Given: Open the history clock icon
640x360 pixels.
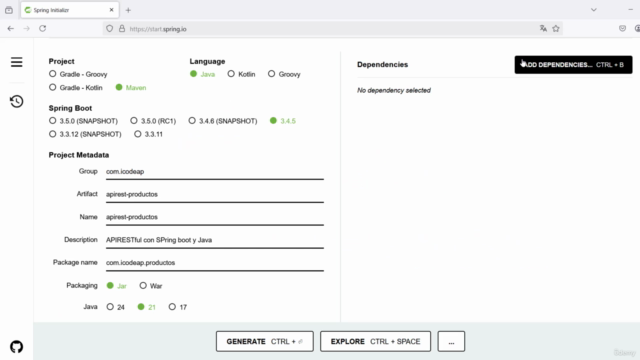Looking at the screenshot, I should click(x=17, y=101).
